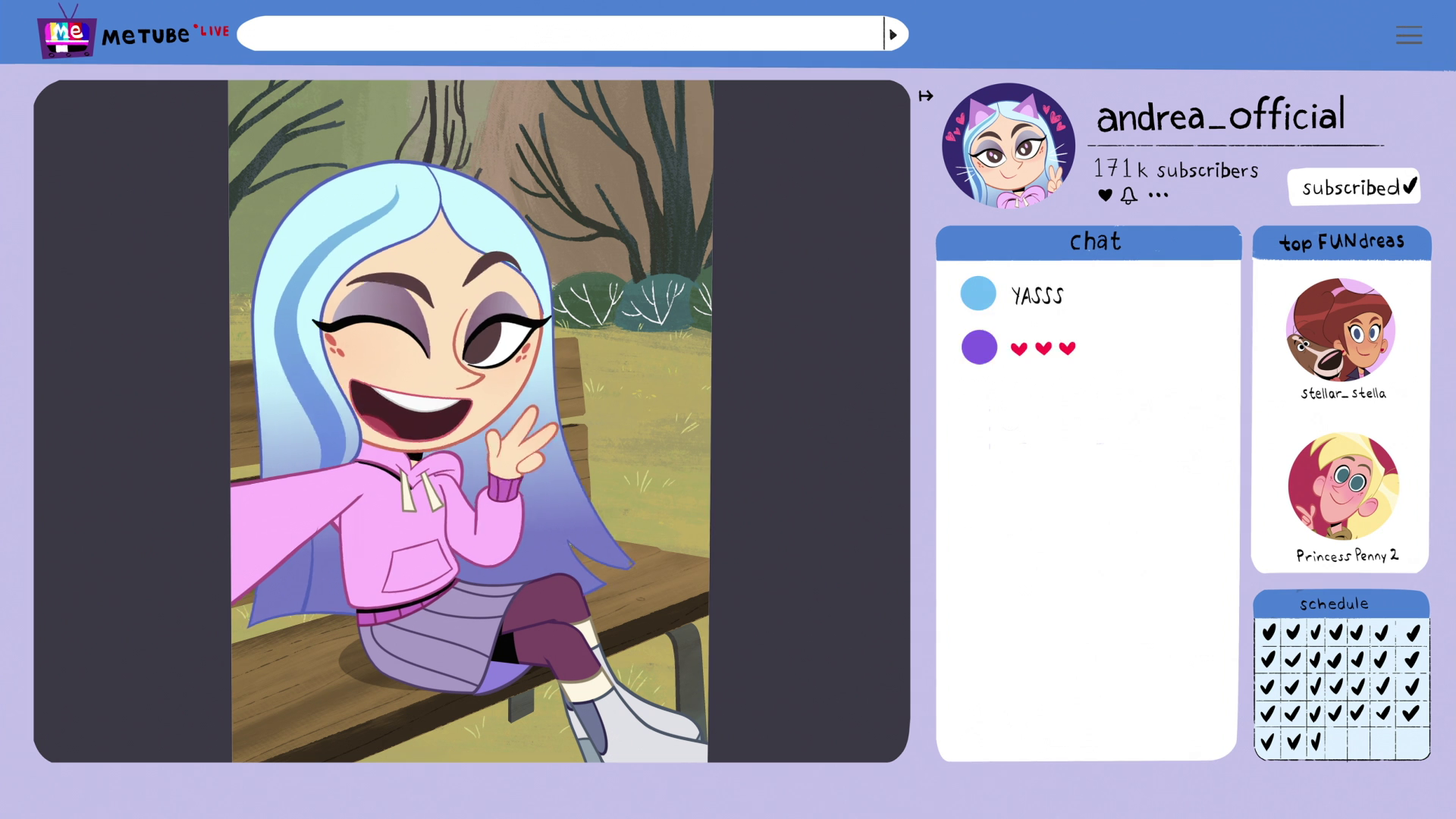Open the schedule panel header
This screenshot has height=819, width=1456.
tap(1341, 604)
